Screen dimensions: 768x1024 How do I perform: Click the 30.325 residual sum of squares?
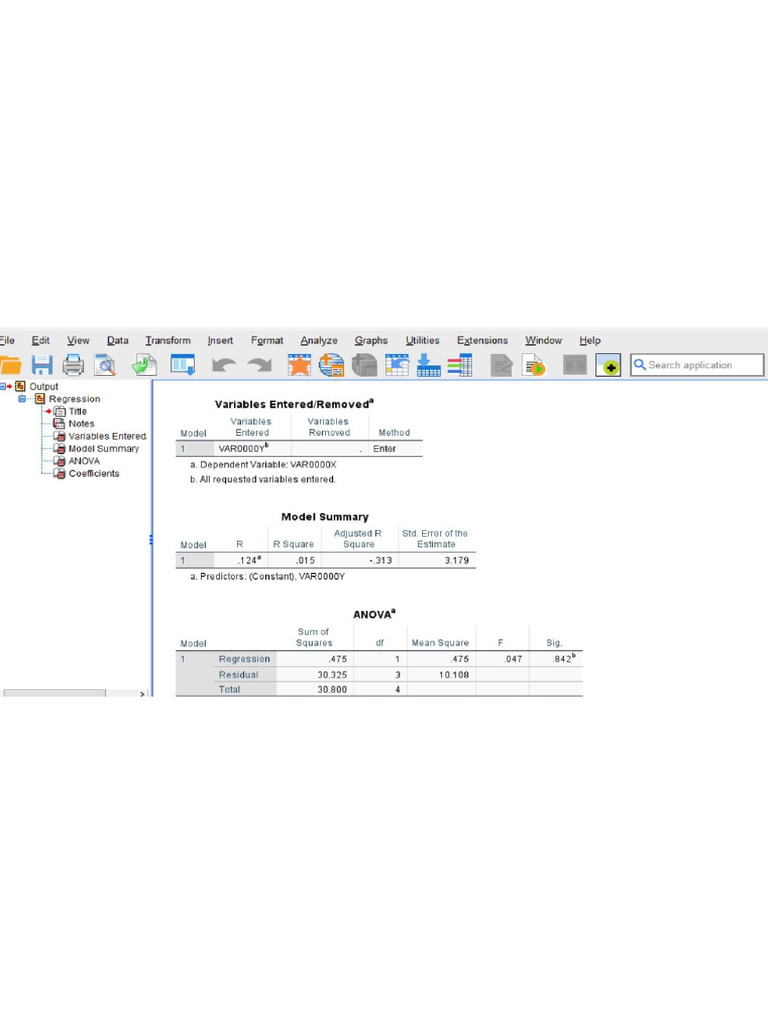(315, 675)
